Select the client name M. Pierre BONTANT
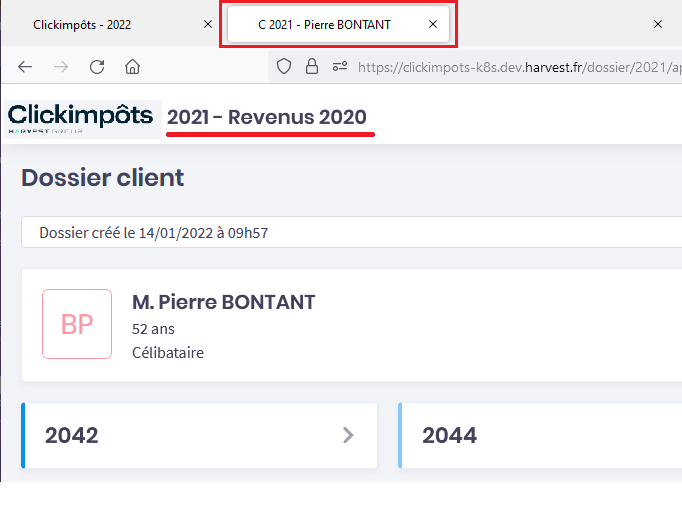This screenshot has height=513, width=682. click(223, 302)
